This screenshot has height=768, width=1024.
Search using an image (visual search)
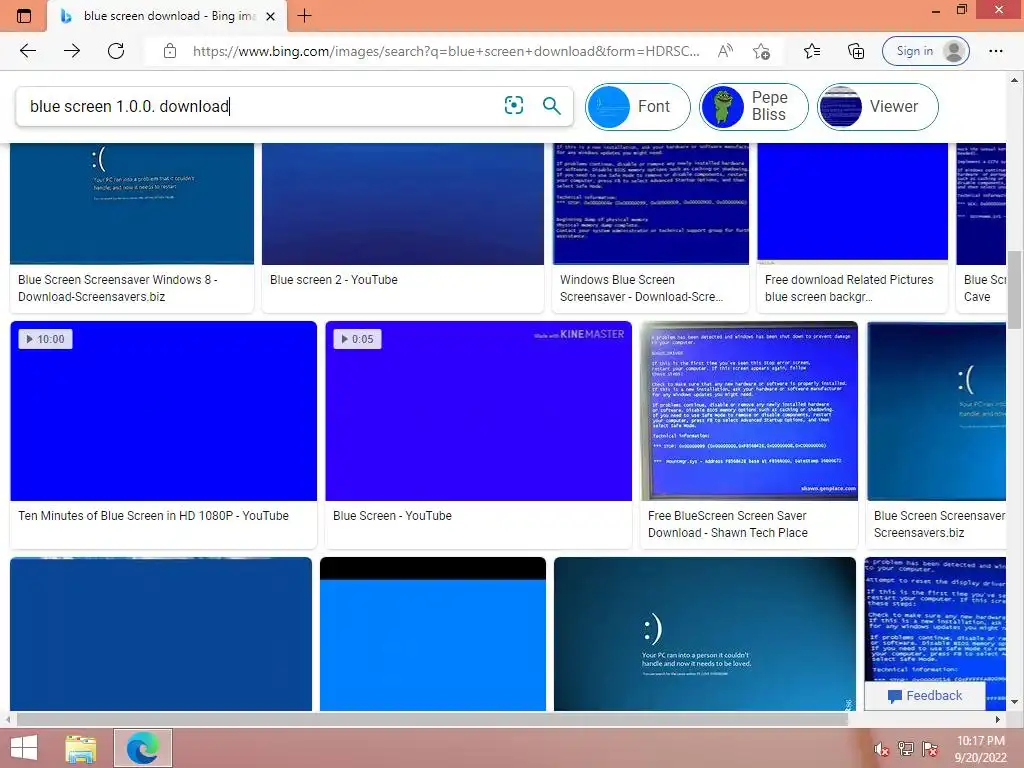[514, 105]
